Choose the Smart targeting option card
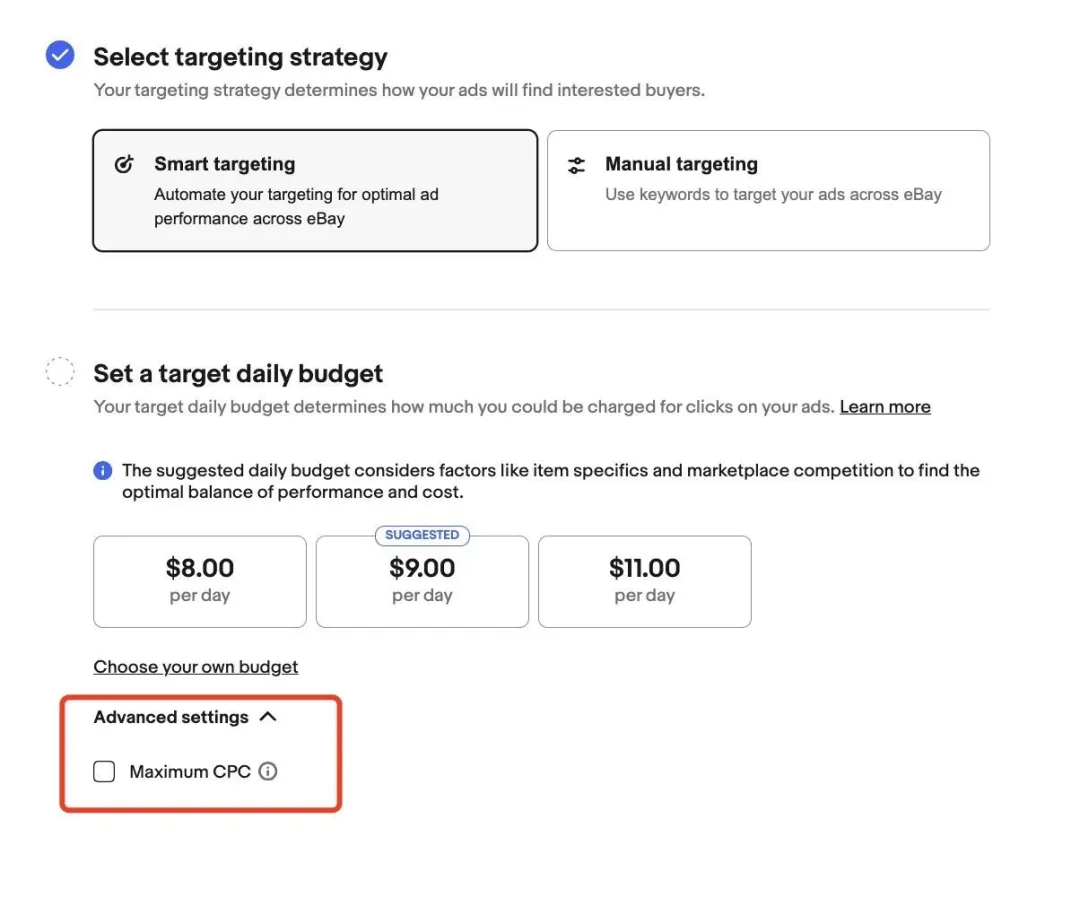Image resolution: width=1080 pixels, height=924 pixels. pyautogui.click(x=315, y=190)
